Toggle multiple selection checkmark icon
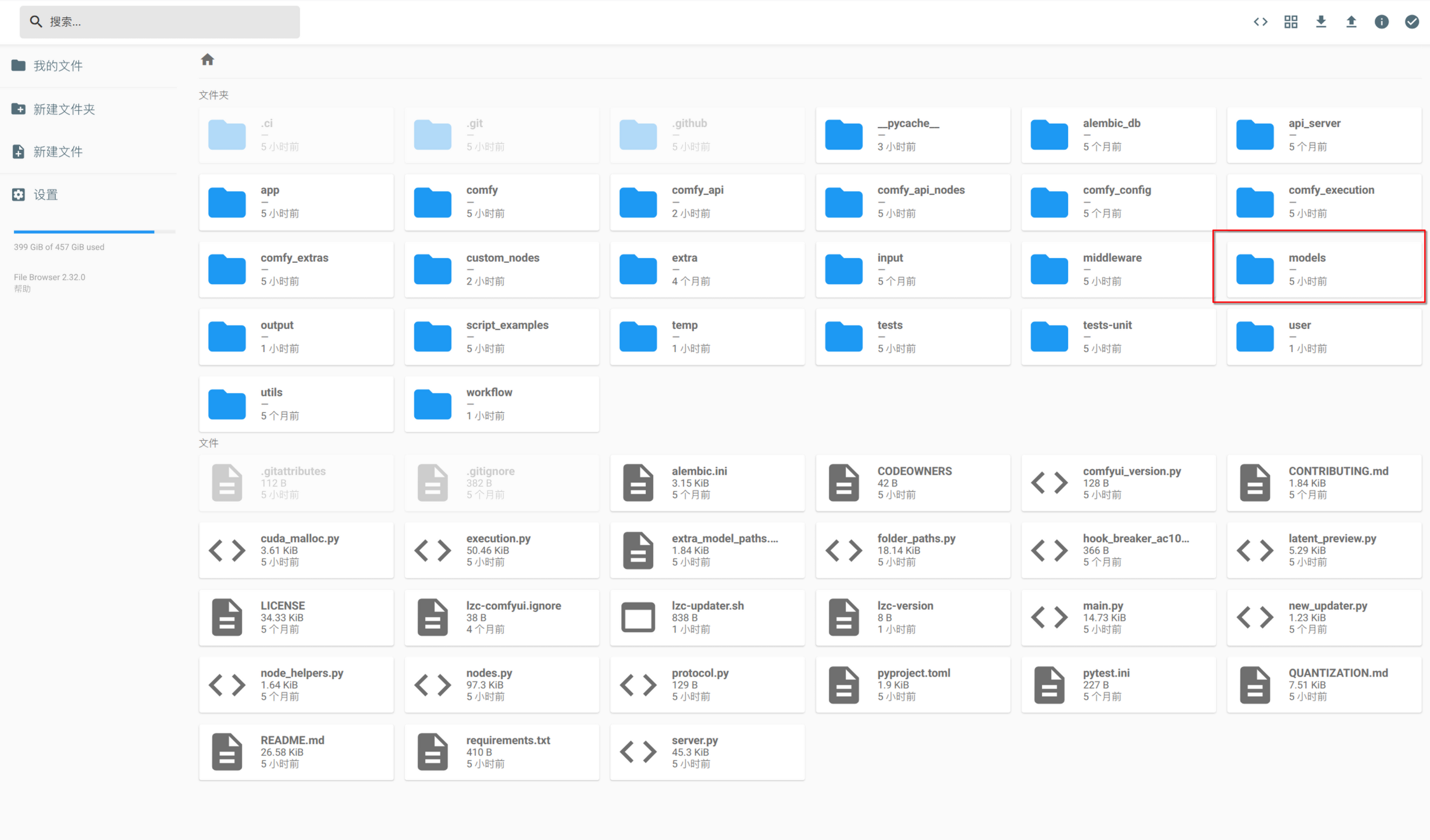Image resolution: width=1430 pixels, height=840 pixels. [1411, 22]
